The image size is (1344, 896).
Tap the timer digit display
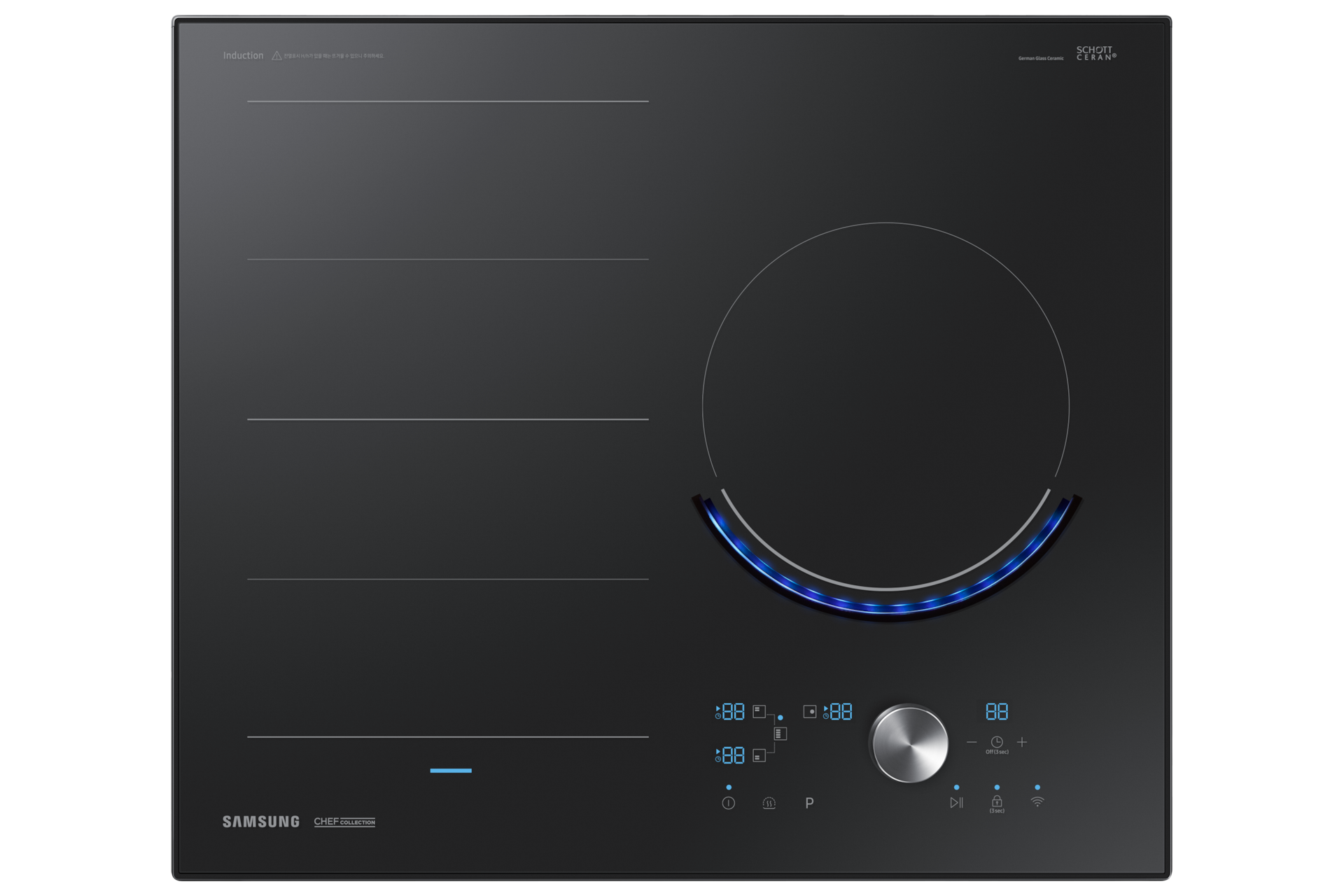(x=997, y=712)
